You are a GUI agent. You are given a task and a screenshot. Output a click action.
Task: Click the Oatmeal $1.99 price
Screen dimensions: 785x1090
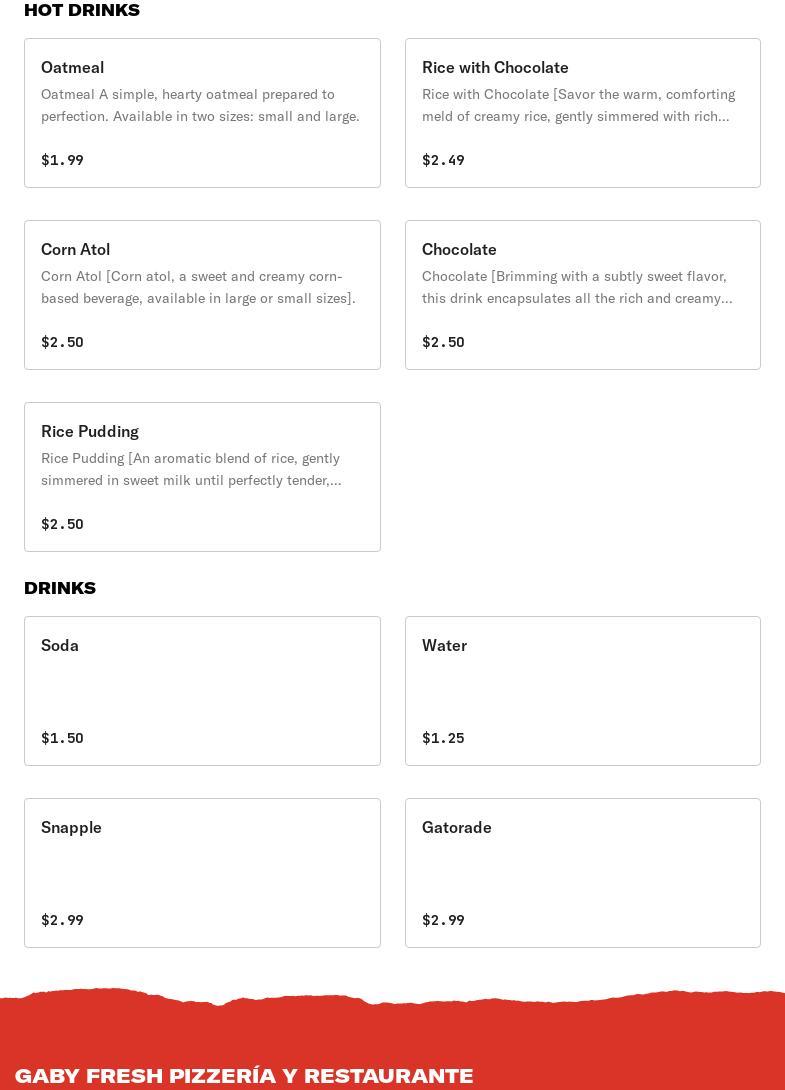62,160
